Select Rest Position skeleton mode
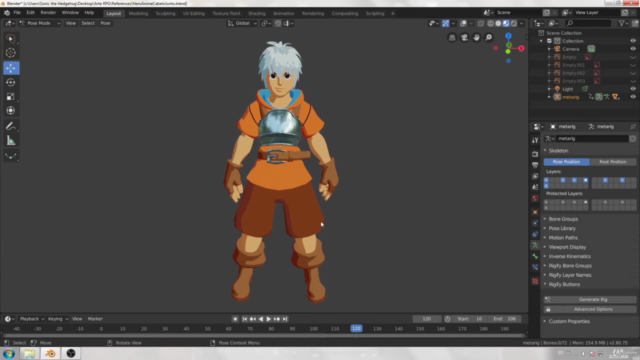640x360 pixels. pos(613,162)
